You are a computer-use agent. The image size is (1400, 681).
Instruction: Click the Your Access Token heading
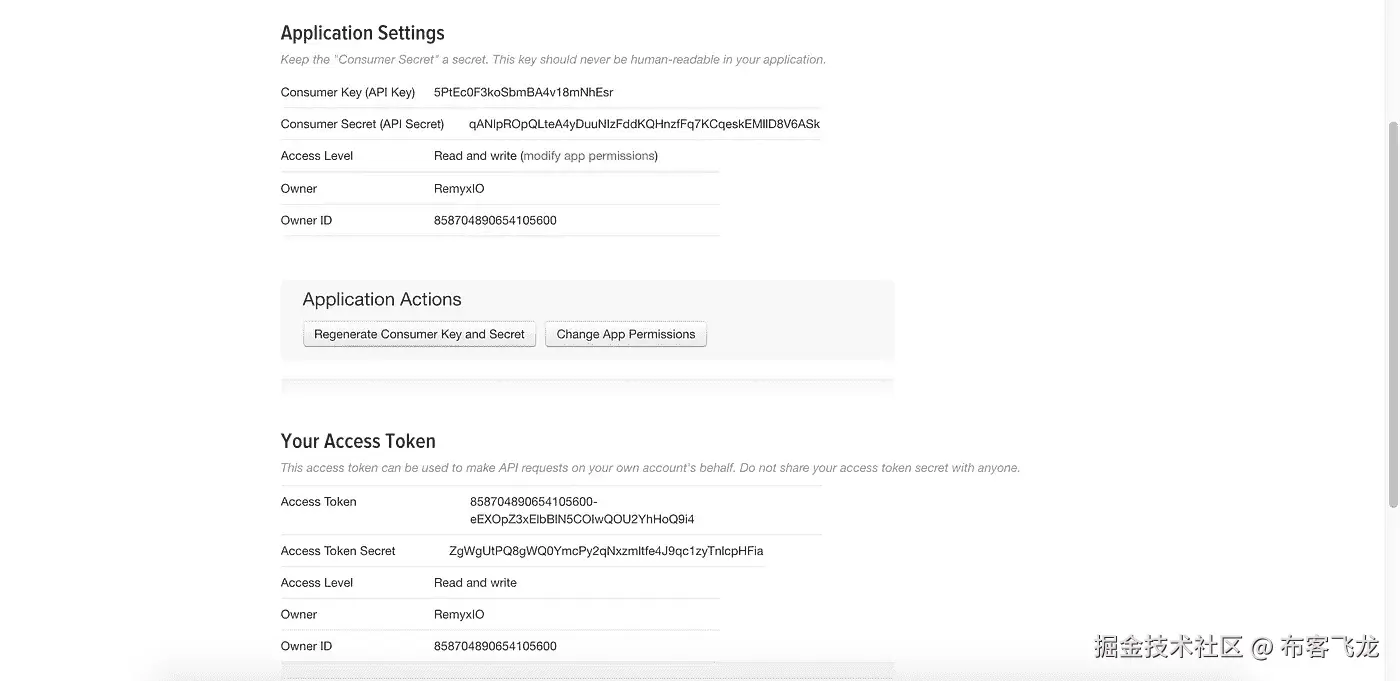pos(358,441)
